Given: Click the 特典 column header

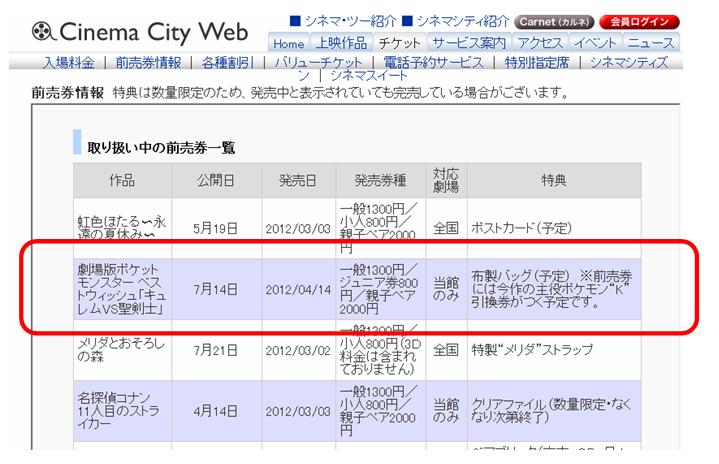Looking at the screenshot, I should (x=554, y=180).
